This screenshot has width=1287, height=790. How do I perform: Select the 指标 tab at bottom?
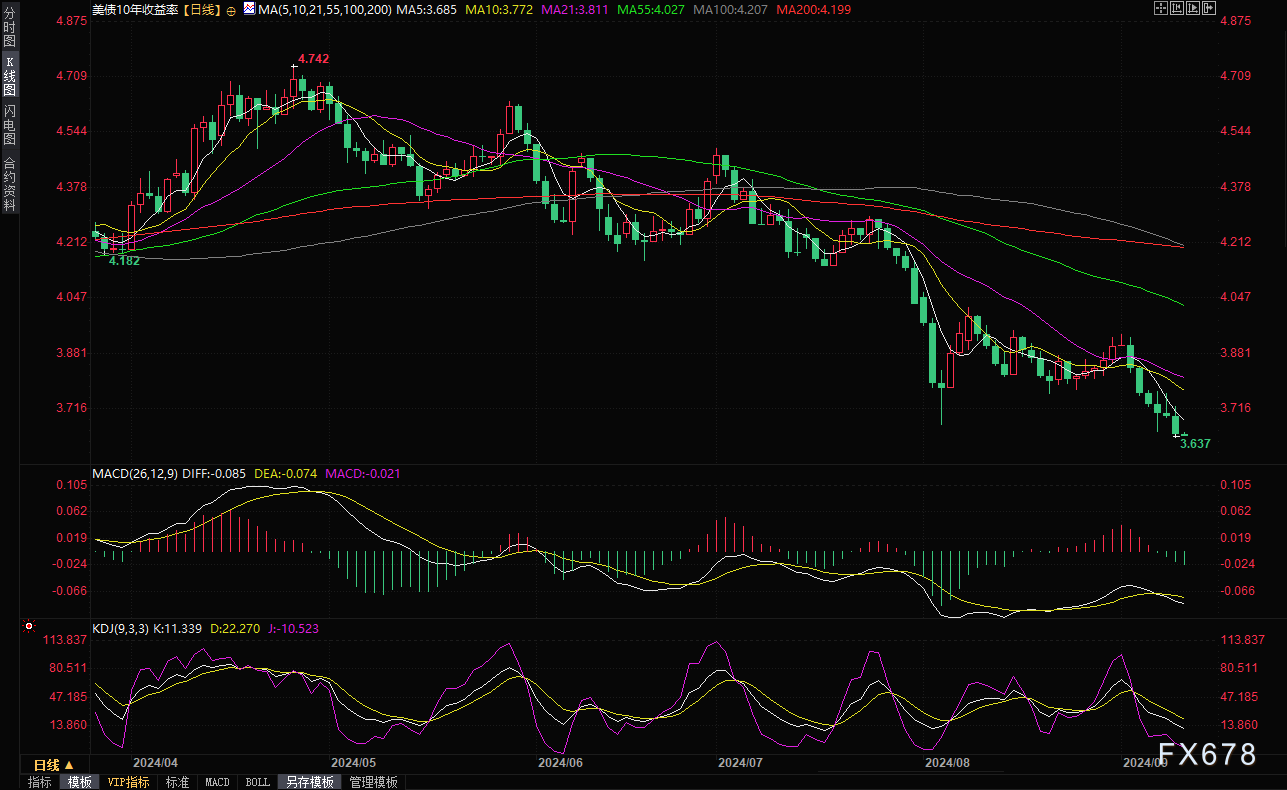[40, 782]
